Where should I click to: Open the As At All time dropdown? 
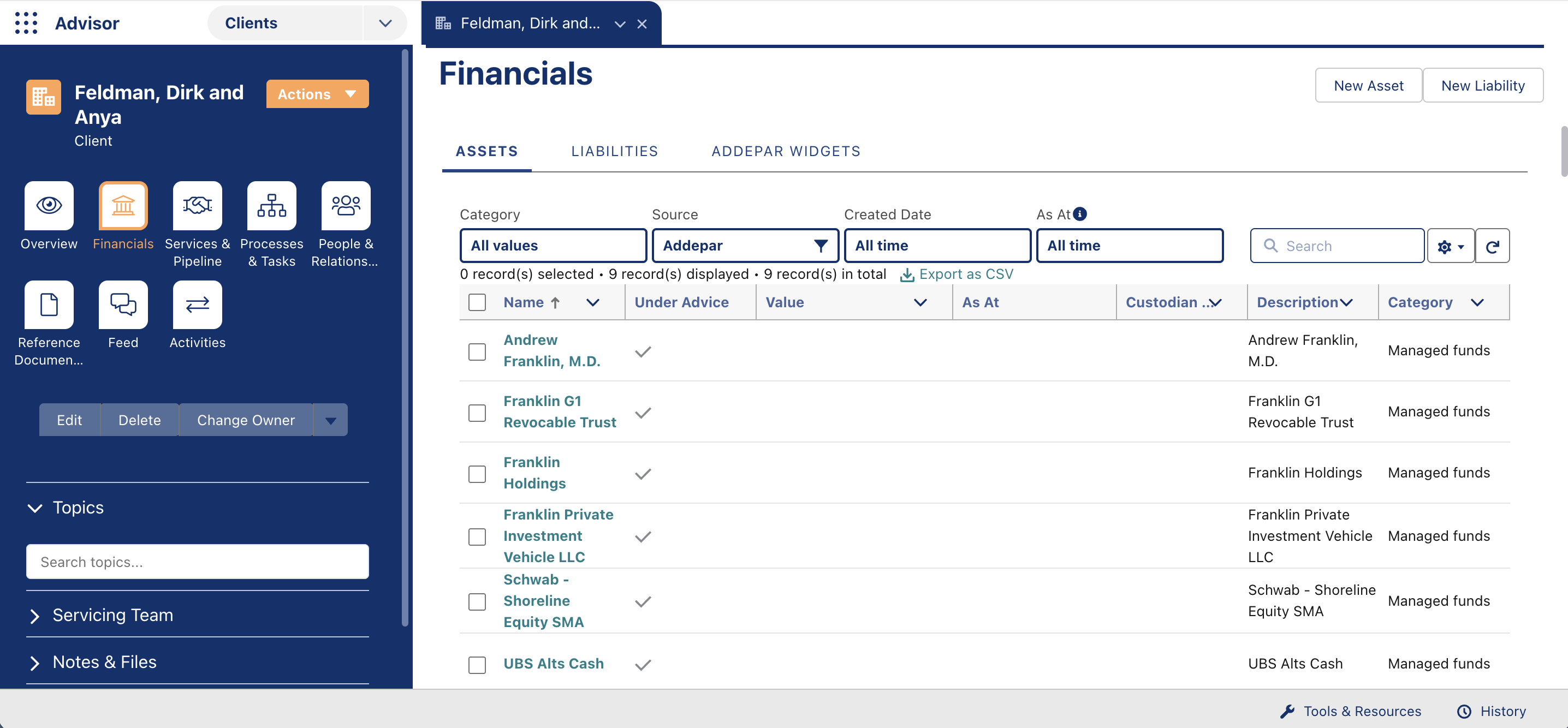tap(1130, 246)
